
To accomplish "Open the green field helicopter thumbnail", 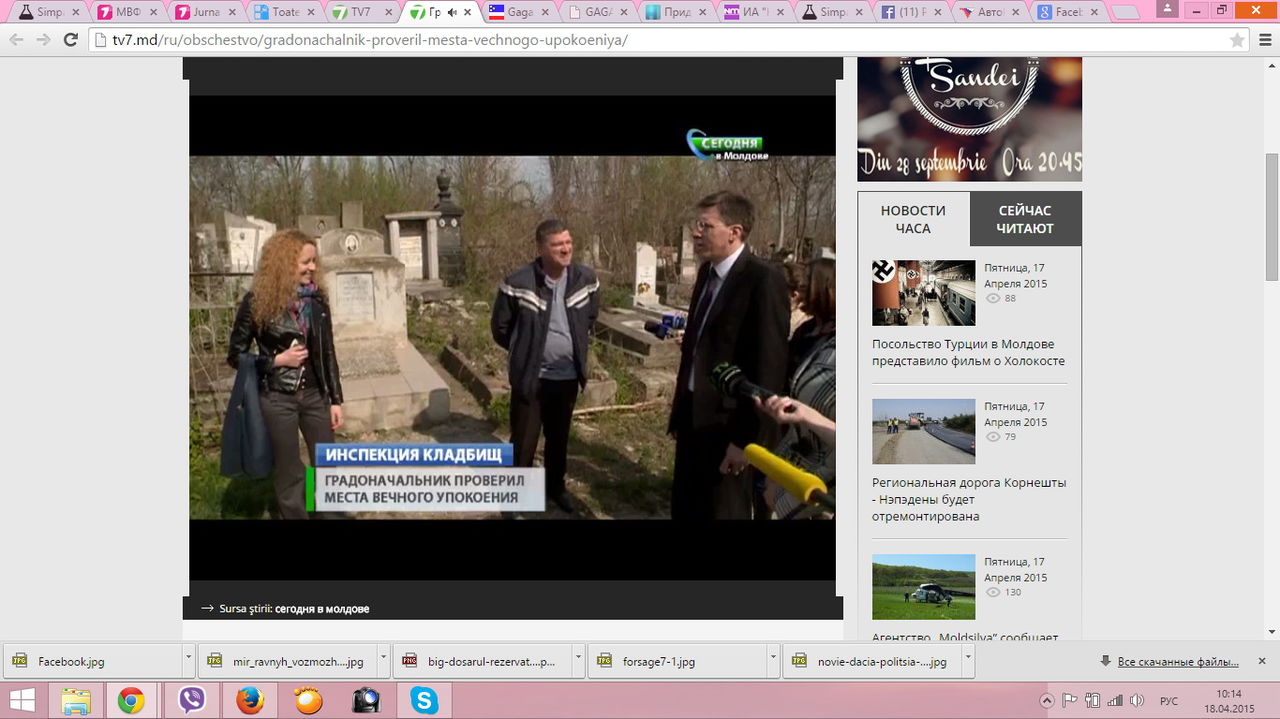I will pos(923,587).
